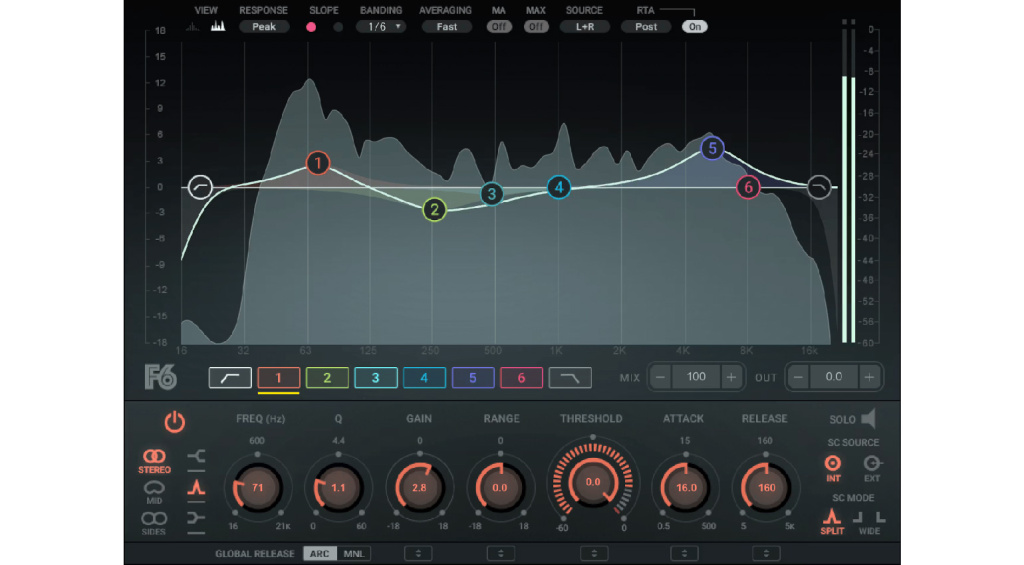Click the ATTACK knob showing 16.0
The height and width of the screenshot is (565, 1024).
pos(686,487)
